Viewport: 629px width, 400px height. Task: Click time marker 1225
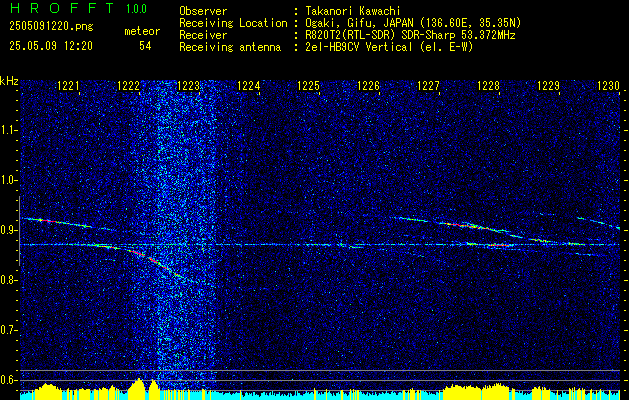click(308, 85)
